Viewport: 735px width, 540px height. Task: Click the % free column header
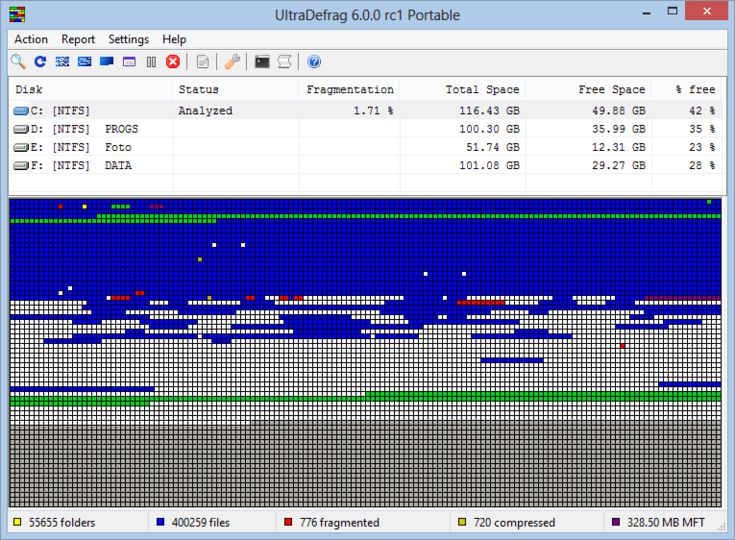(687, 89)
